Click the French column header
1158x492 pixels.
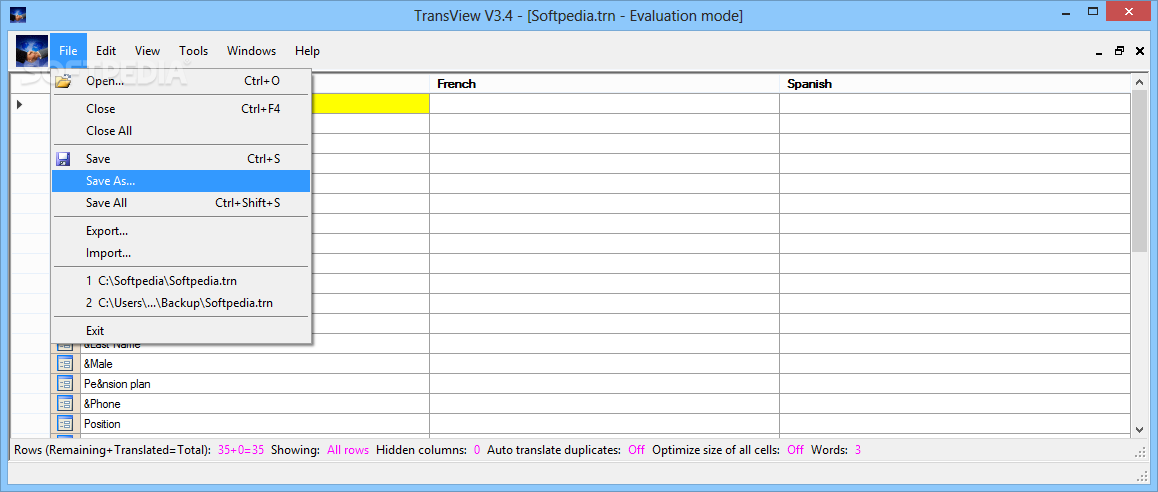coord(604,83)
